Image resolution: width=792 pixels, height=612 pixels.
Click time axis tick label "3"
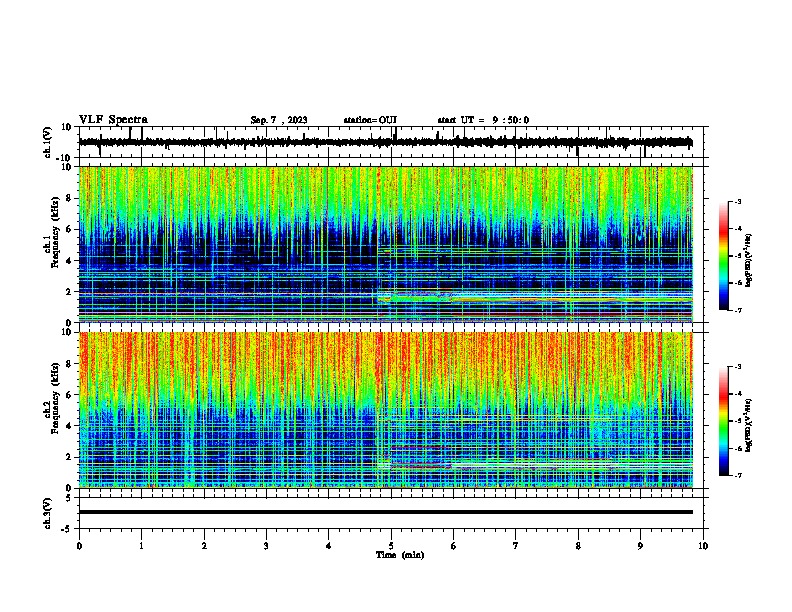coord(266,546)
